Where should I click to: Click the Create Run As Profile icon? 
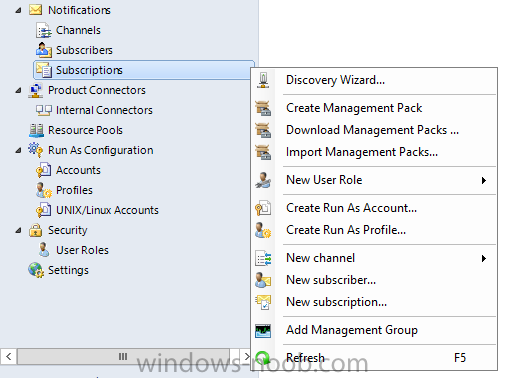tap(263, 230)
